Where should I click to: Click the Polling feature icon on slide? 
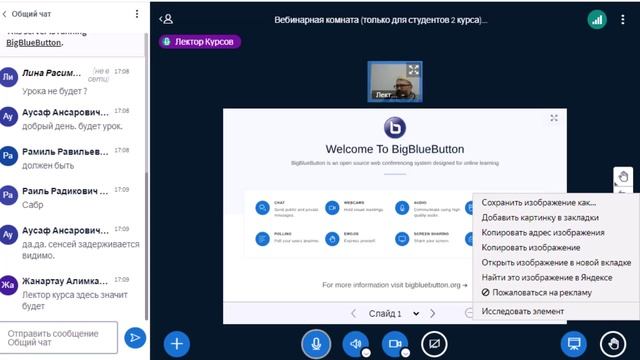[x=262, y=239]
